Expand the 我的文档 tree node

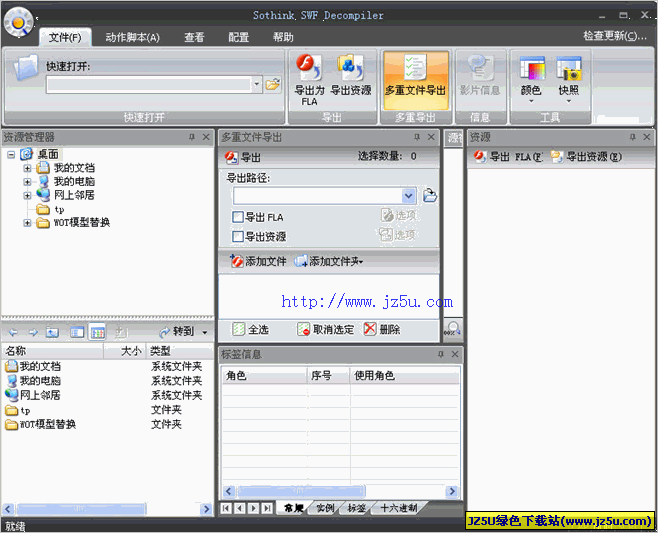[27, 168]
